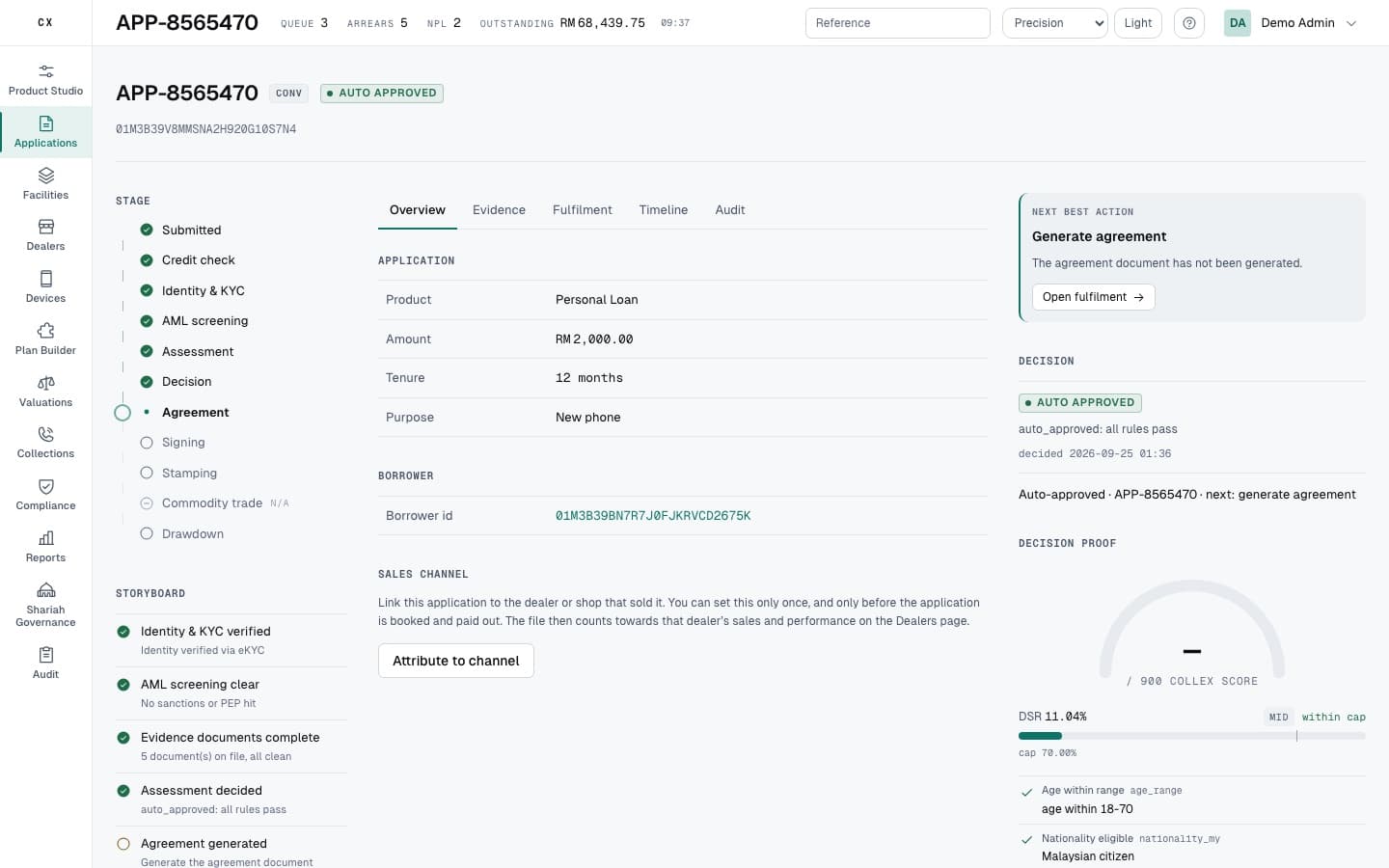Viewport: 1389px width, 868px height.
Task: Open Audit from the sidebar
Action: pyautogui.click(x=45, y=664)
